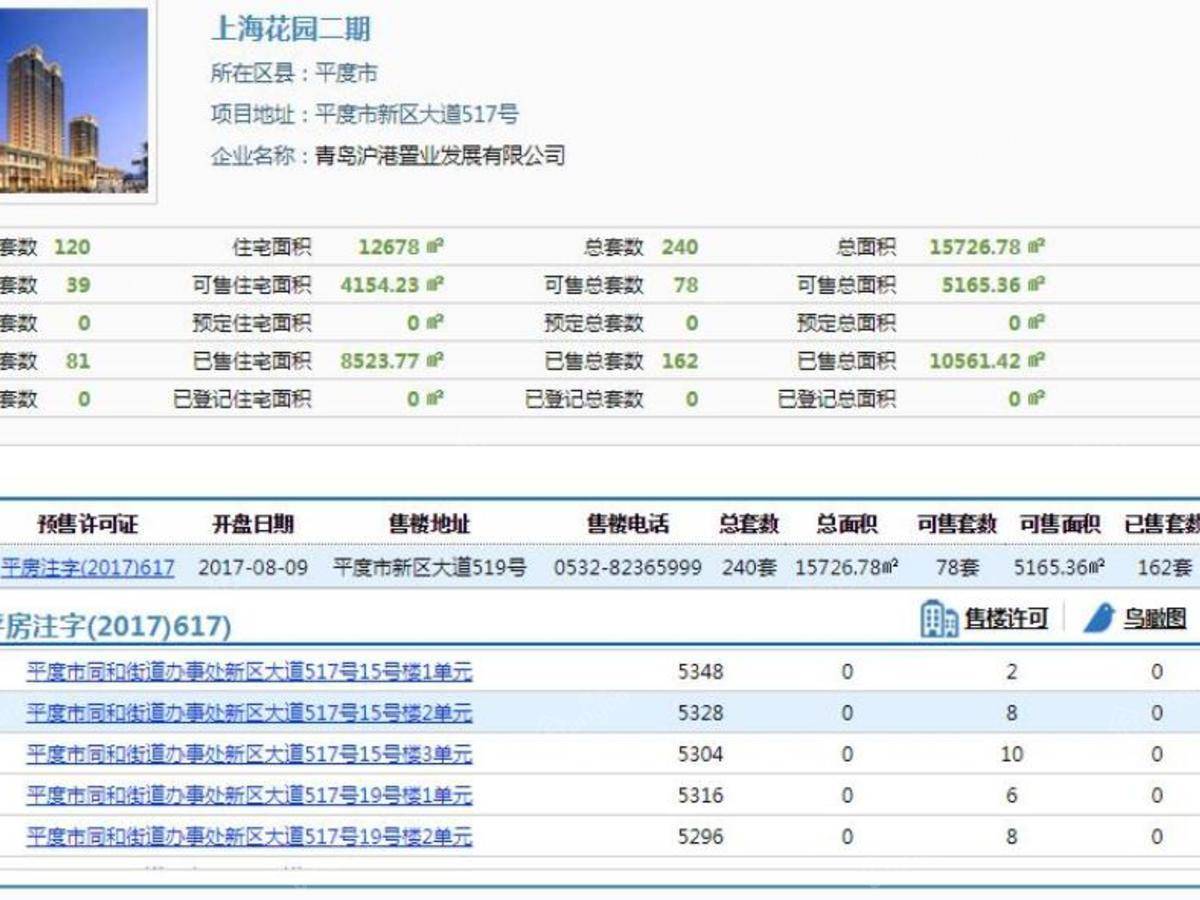Click the 总面积 column header in permit table
1200x900 pixels.
click(x=847, y=524)
